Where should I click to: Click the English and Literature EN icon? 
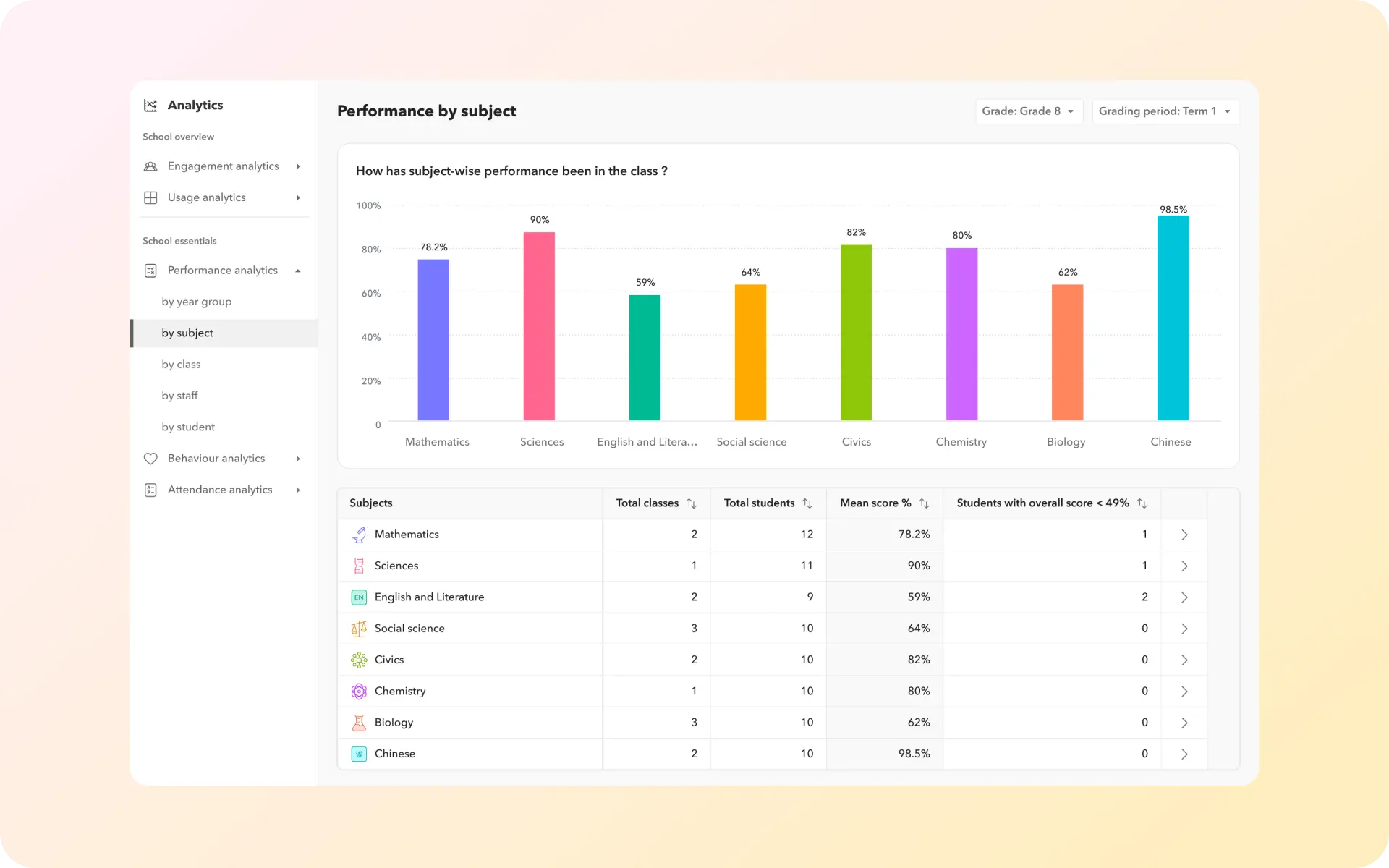359,597
